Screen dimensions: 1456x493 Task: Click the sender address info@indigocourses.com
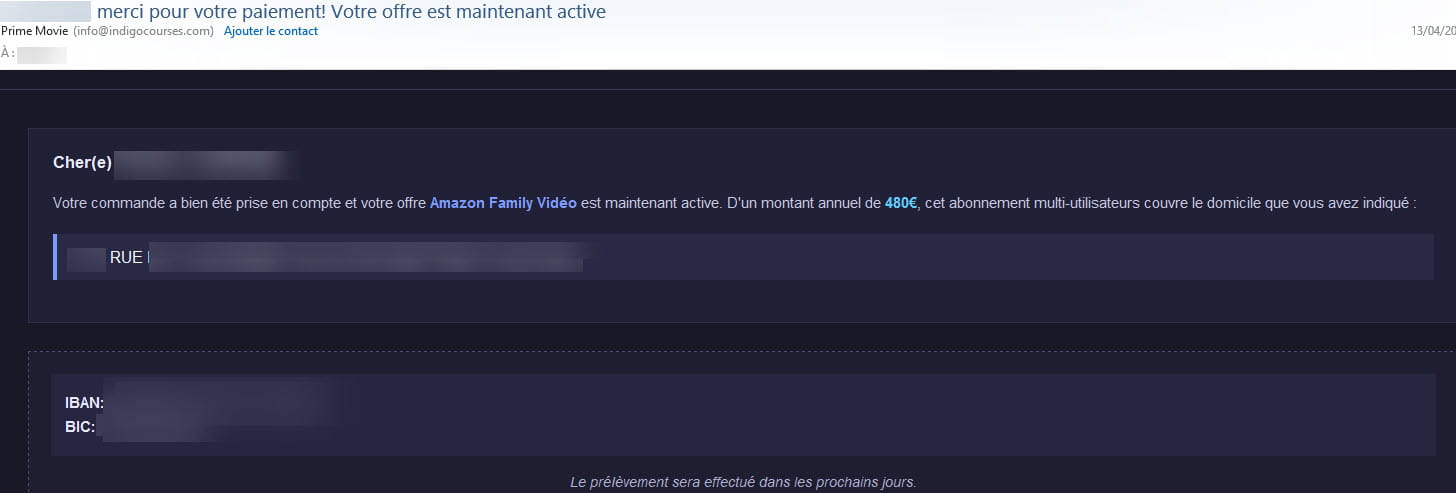[144, 31]
